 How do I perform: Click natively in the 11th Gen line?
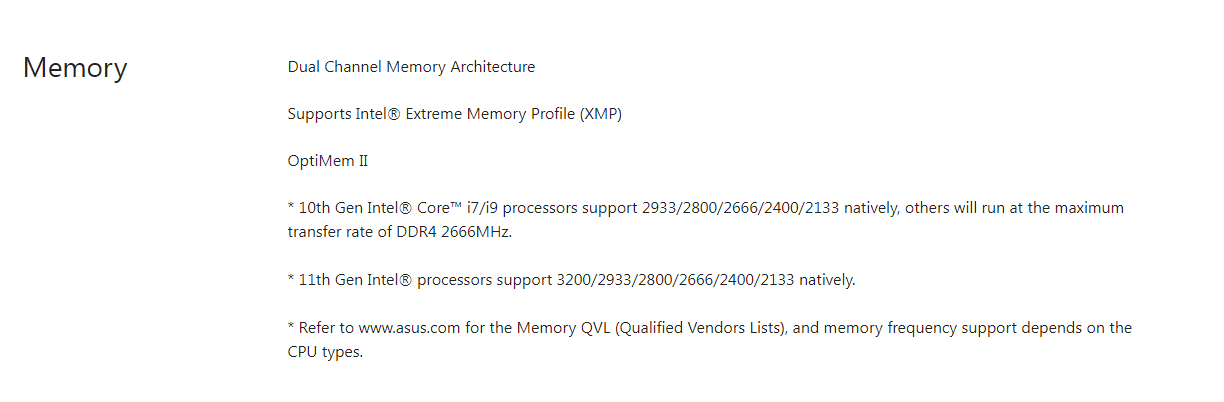pos(826,280)
